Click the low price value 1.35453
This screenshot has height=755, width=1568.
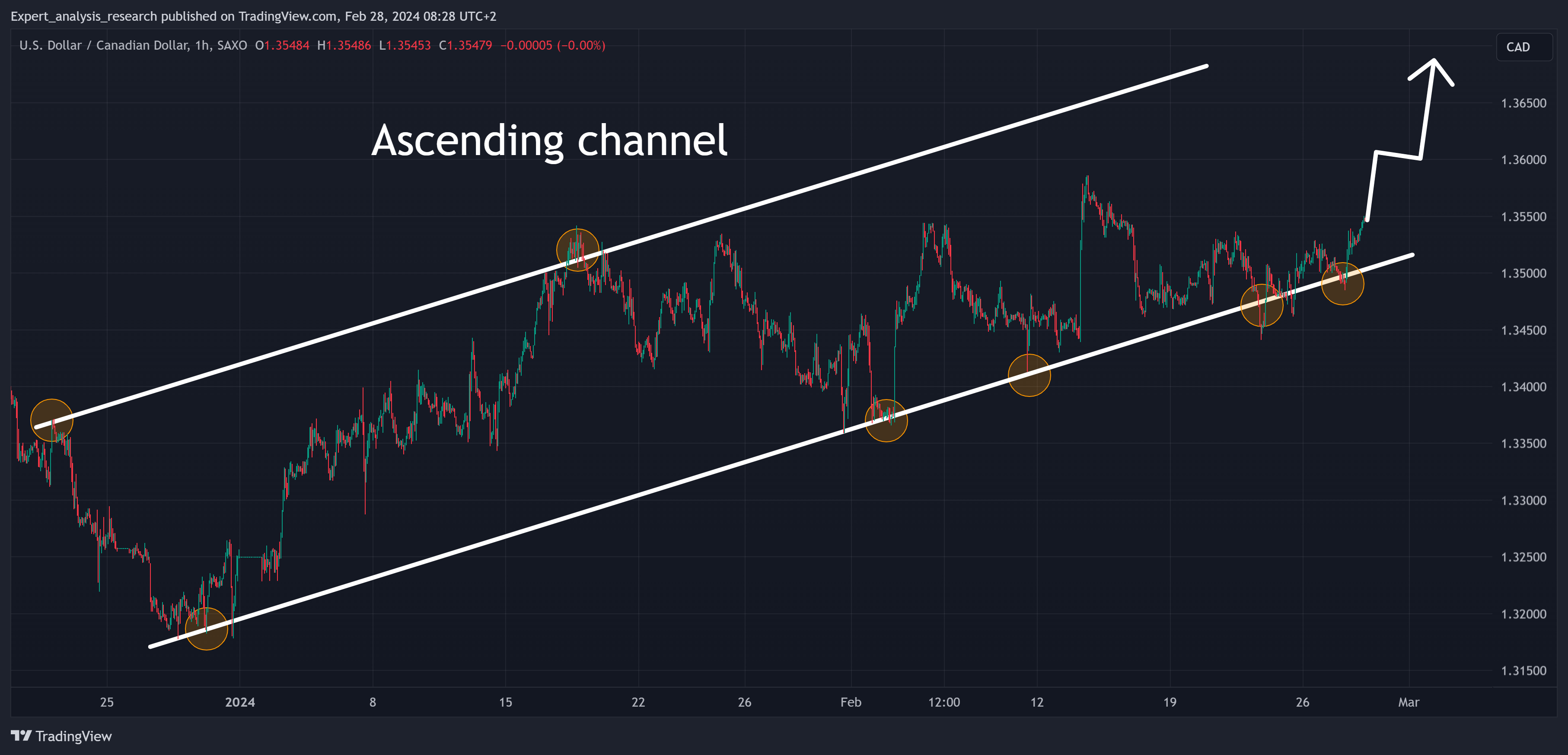coord(408,45)
